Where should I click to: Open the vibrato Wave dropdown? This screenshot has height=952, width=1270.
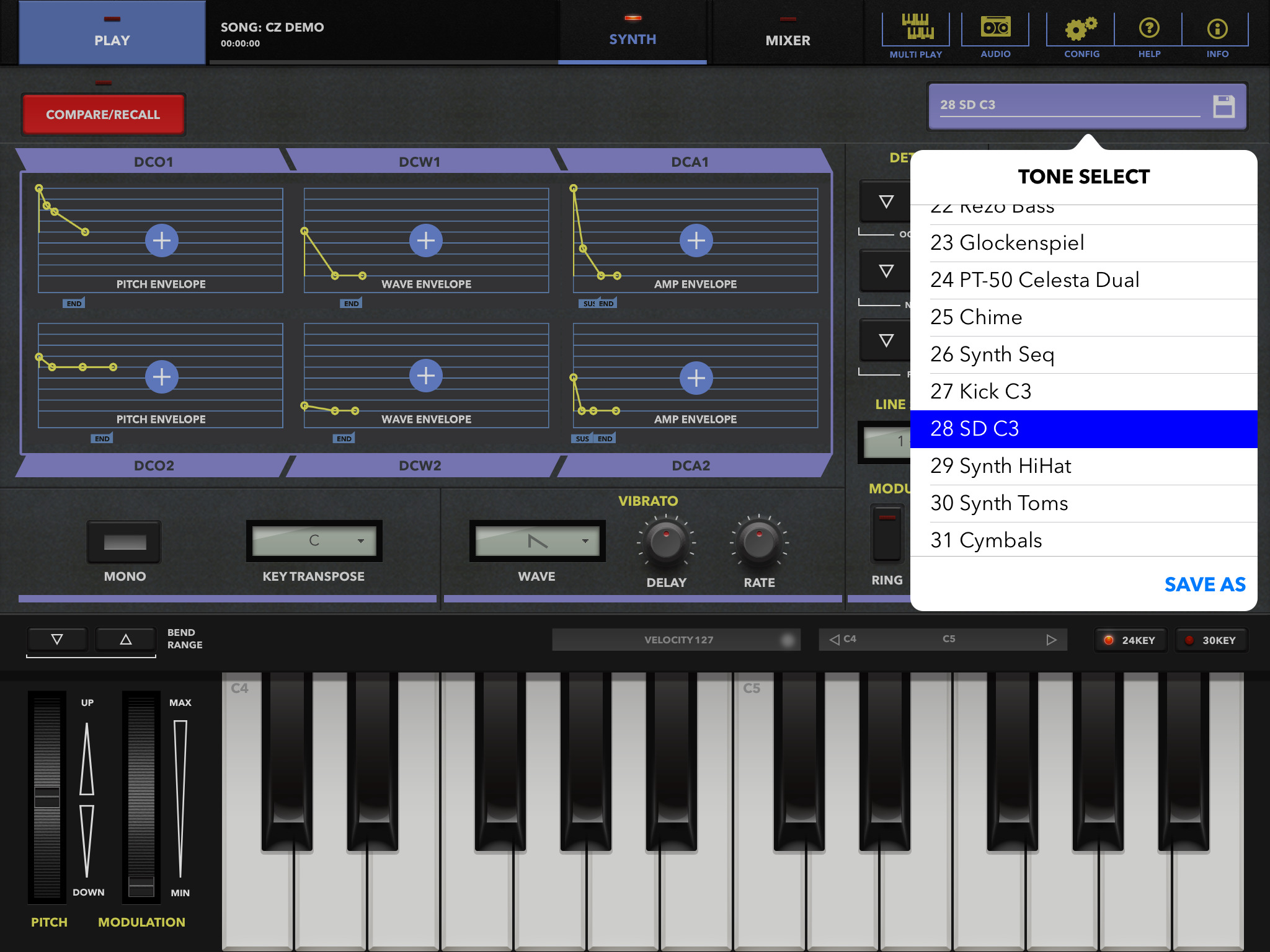[x=537, y=541]
